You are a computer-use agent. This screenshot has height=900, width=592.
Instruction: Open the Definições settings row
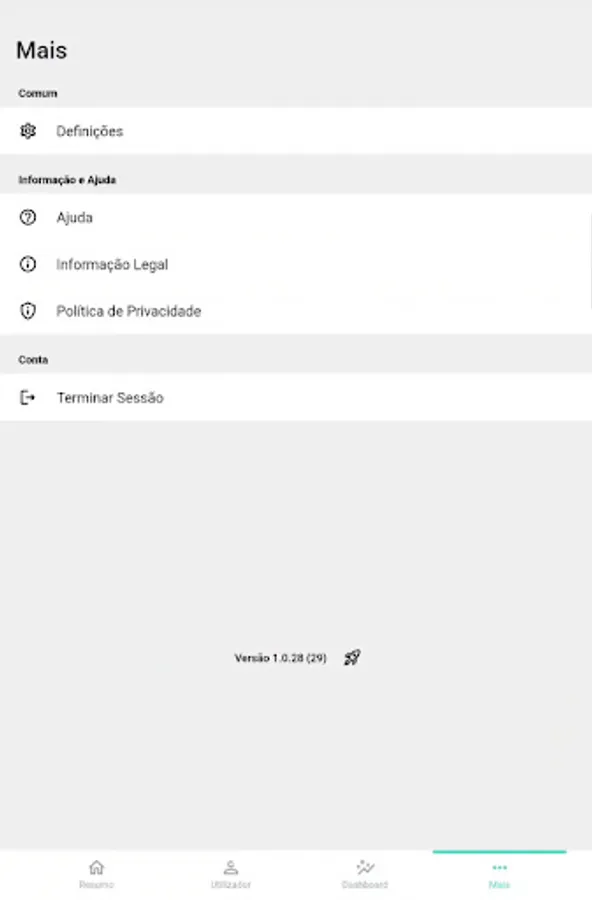(296, 131)
